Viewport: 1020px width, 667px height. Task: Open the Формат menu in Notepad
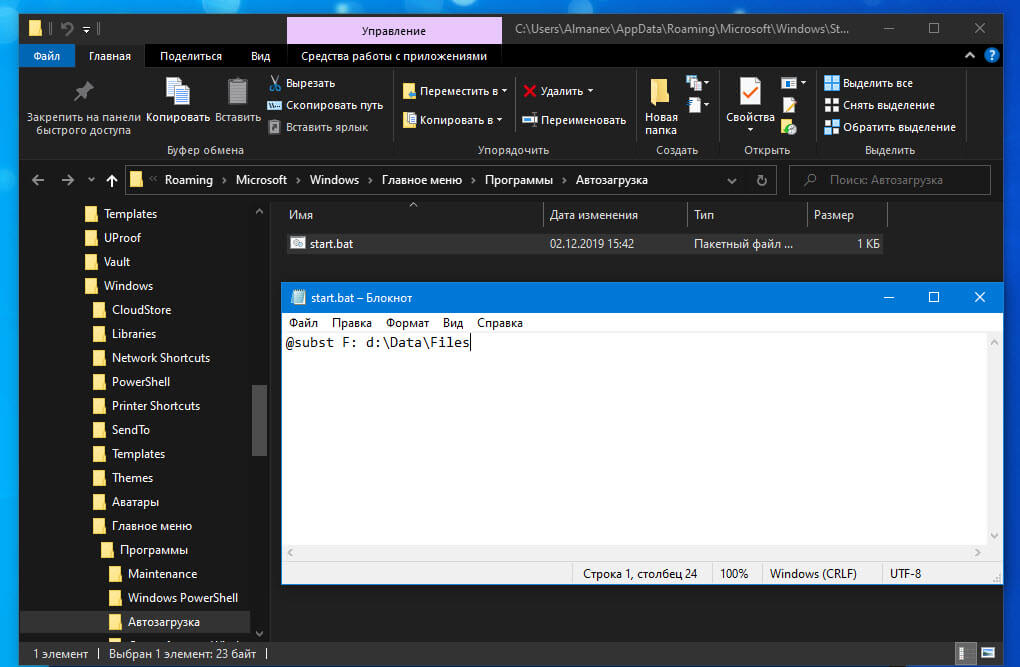point(407,323)
